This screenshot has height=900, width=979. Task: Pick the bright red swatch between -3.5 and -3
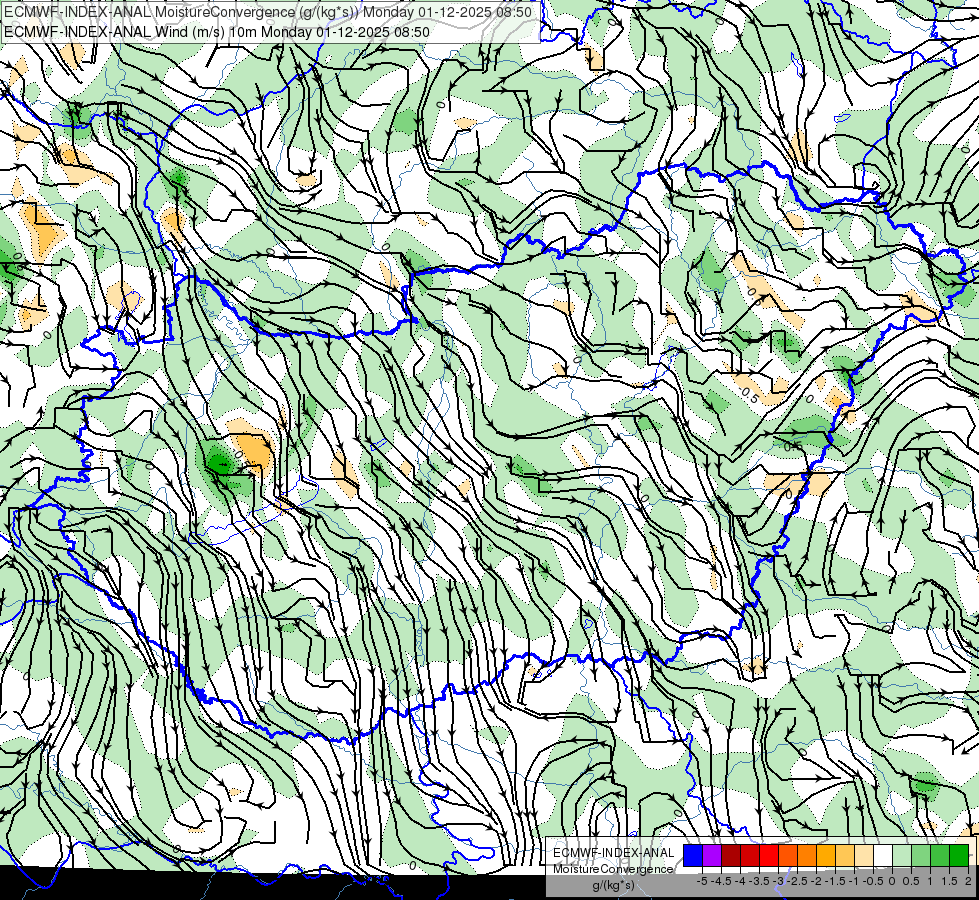769,855
